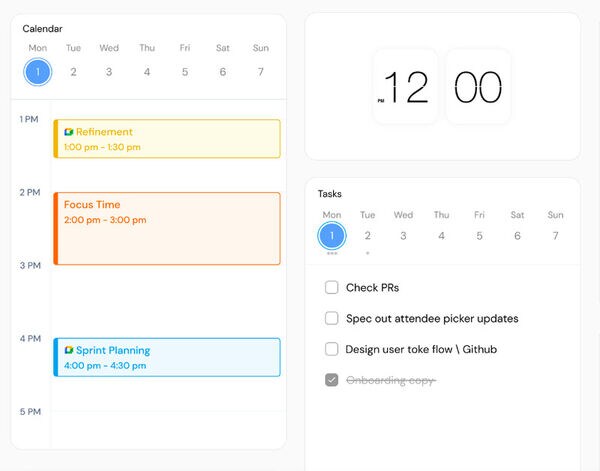Click the Google Meet icon on Sprint Planning
Image resolution: width=600 pixels, height=471 pixels.
click(x=69, y=351)
